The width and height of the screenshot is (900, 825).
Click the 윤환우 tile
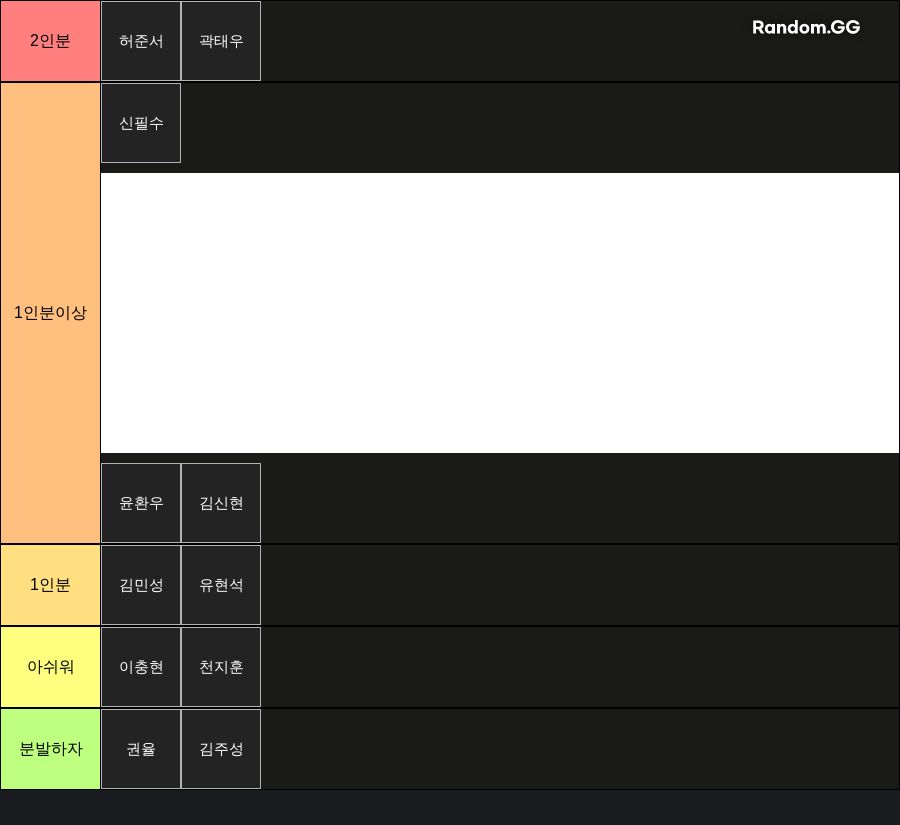point(141,503)
